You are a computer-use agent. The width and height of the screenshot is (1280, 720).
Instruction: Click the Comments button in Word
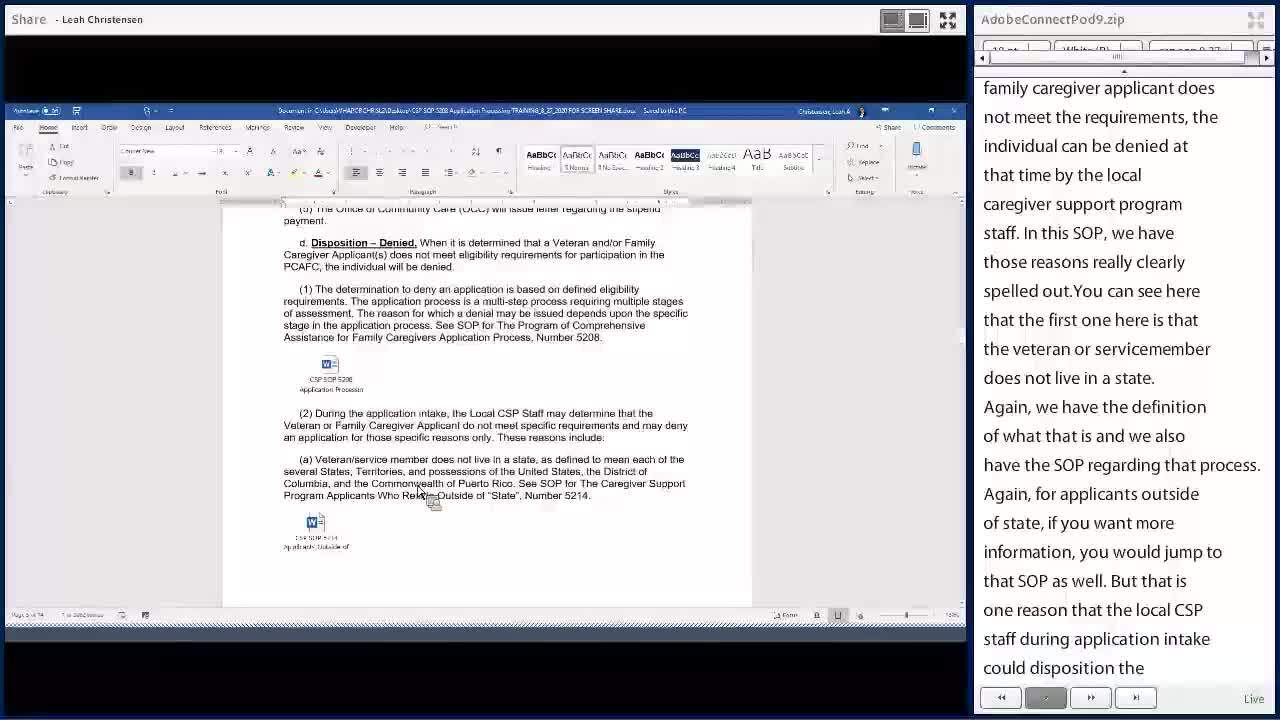coord(937,128)
